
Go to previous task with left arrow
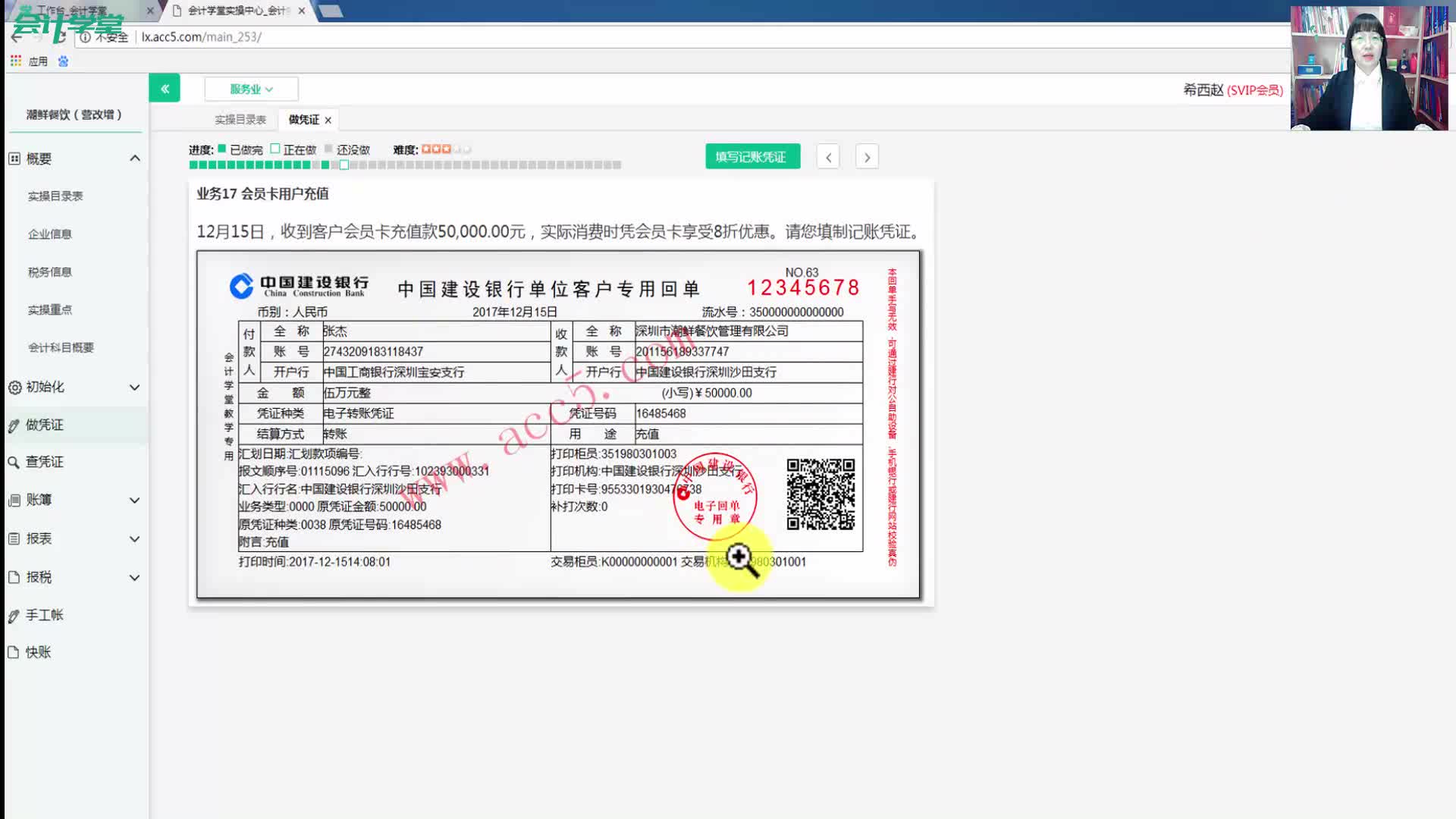(828, 157)
